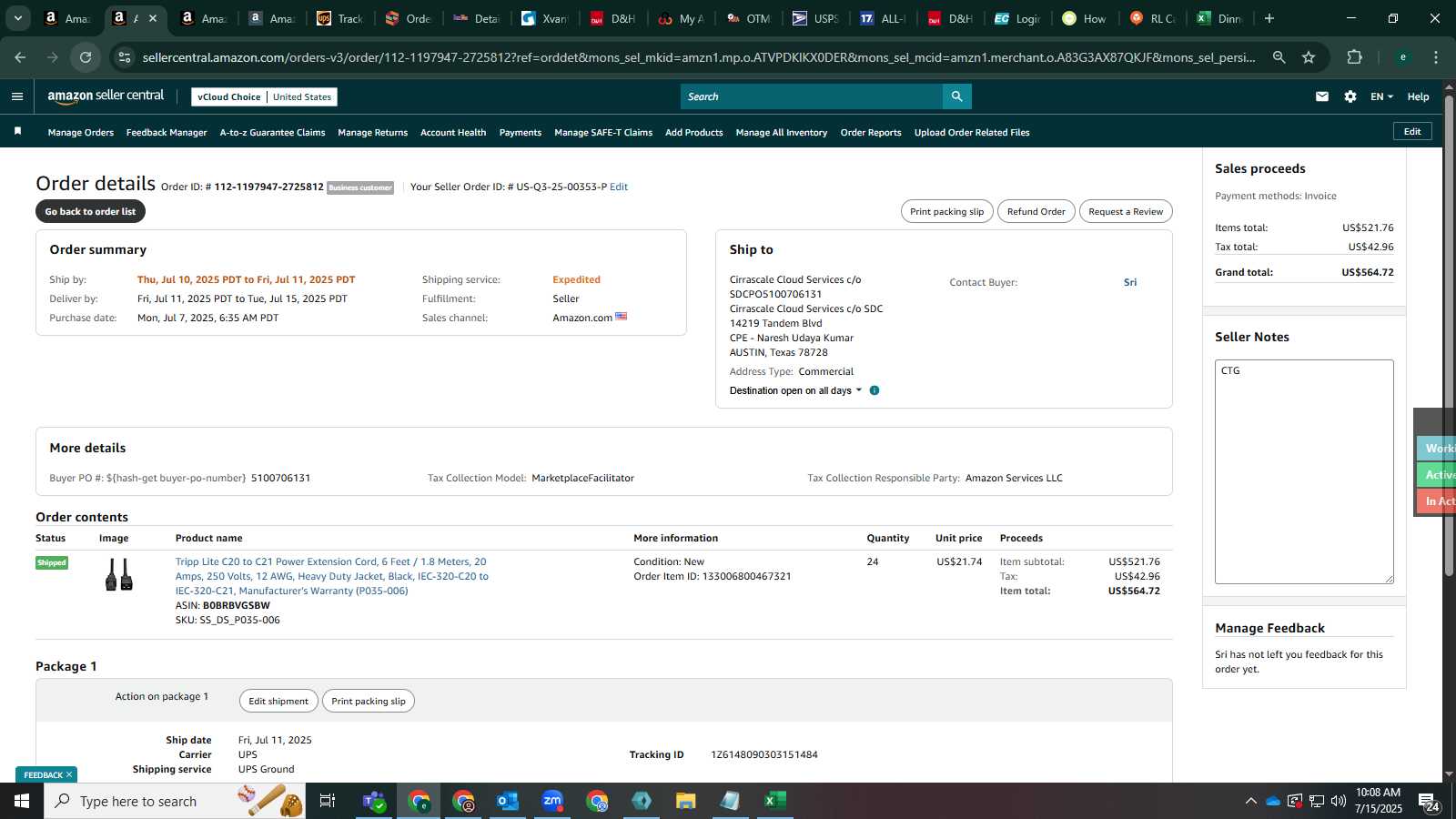Click Print packing slip at the top

click(946, 211)
